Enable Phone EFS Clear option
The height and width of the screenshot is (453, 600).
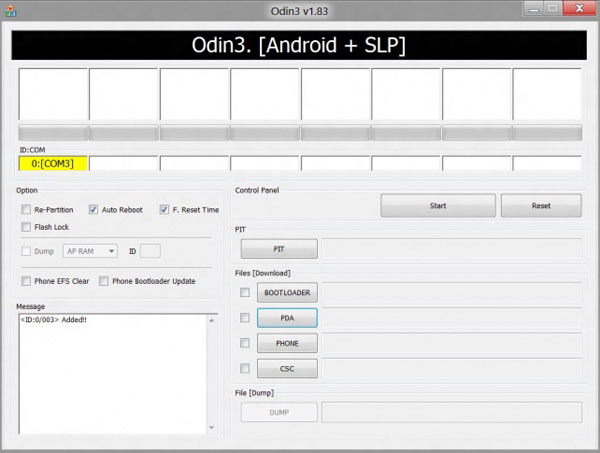pyautogui.click(x=26, y=281)
